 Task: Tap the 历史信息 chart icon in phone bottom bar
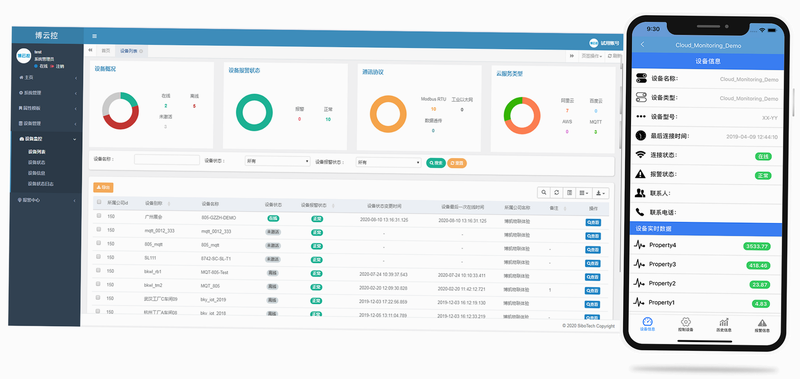click(x=724, y=322)
